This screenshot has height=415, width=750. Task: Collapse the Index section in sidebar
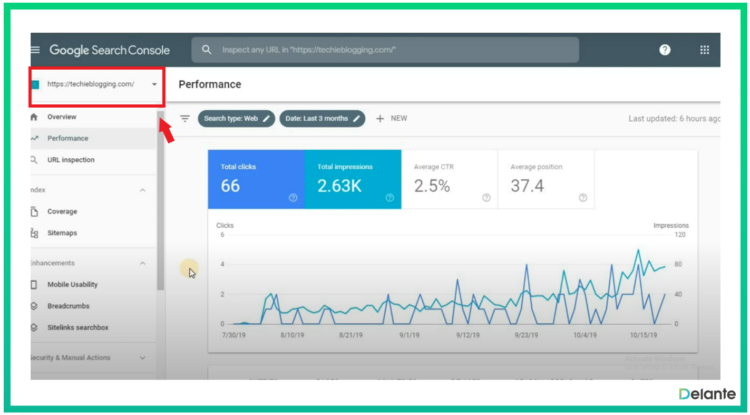pos(142,190)
